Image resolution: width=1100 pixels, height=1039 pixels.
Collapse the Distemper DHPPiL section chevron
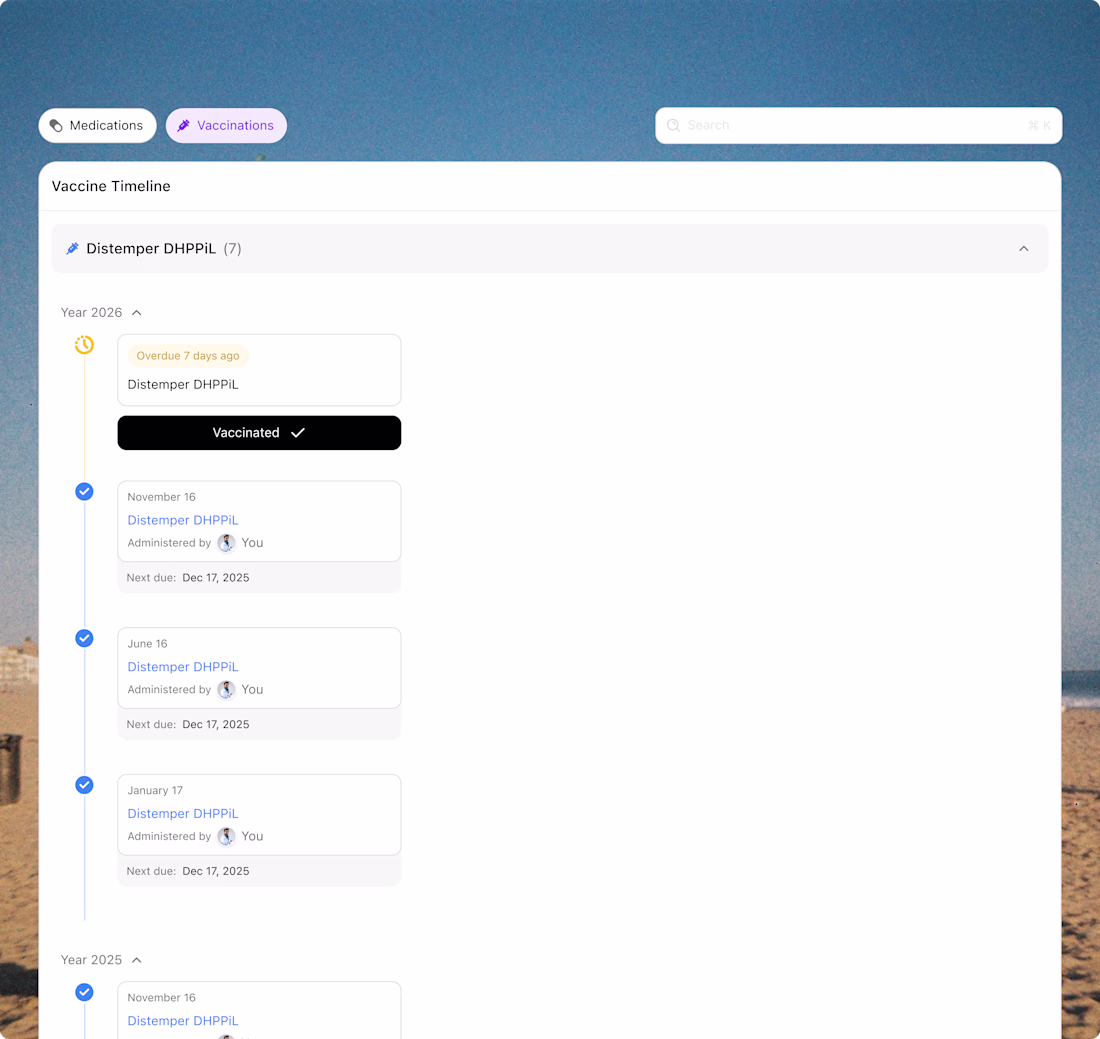[x=1024, y=249]
